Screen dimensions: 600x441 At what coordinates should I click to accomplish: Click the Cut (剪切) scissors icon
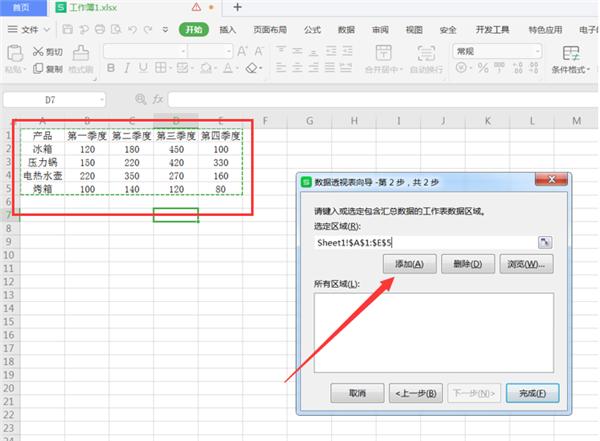38,51
